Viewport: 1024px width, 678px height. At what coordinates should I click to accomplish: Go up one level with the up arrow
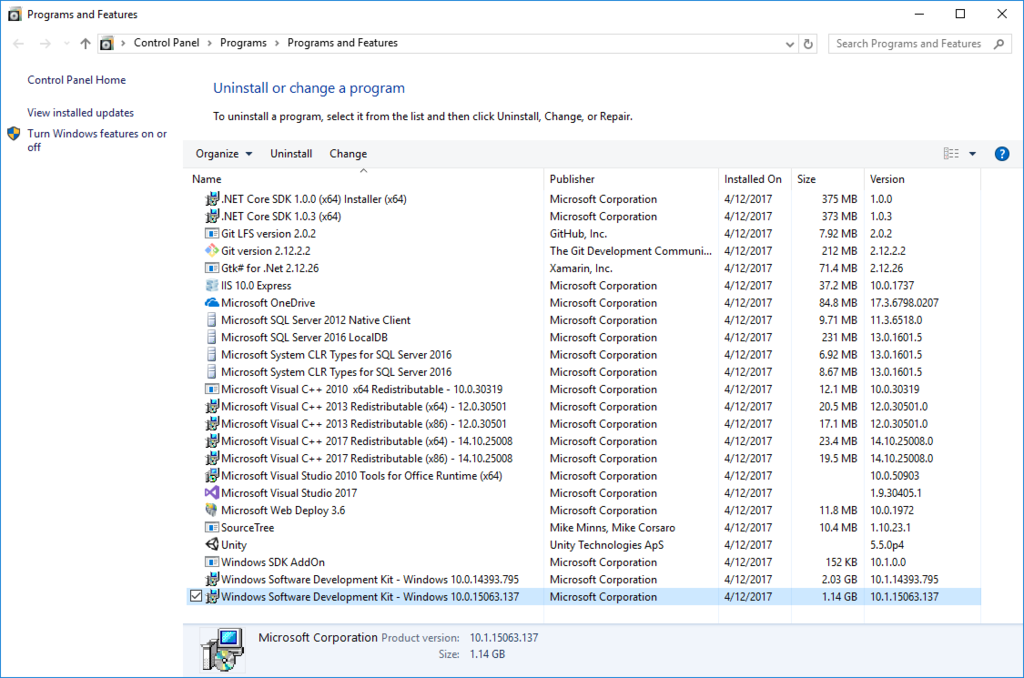pyautogui.click(x=85, y=44)
